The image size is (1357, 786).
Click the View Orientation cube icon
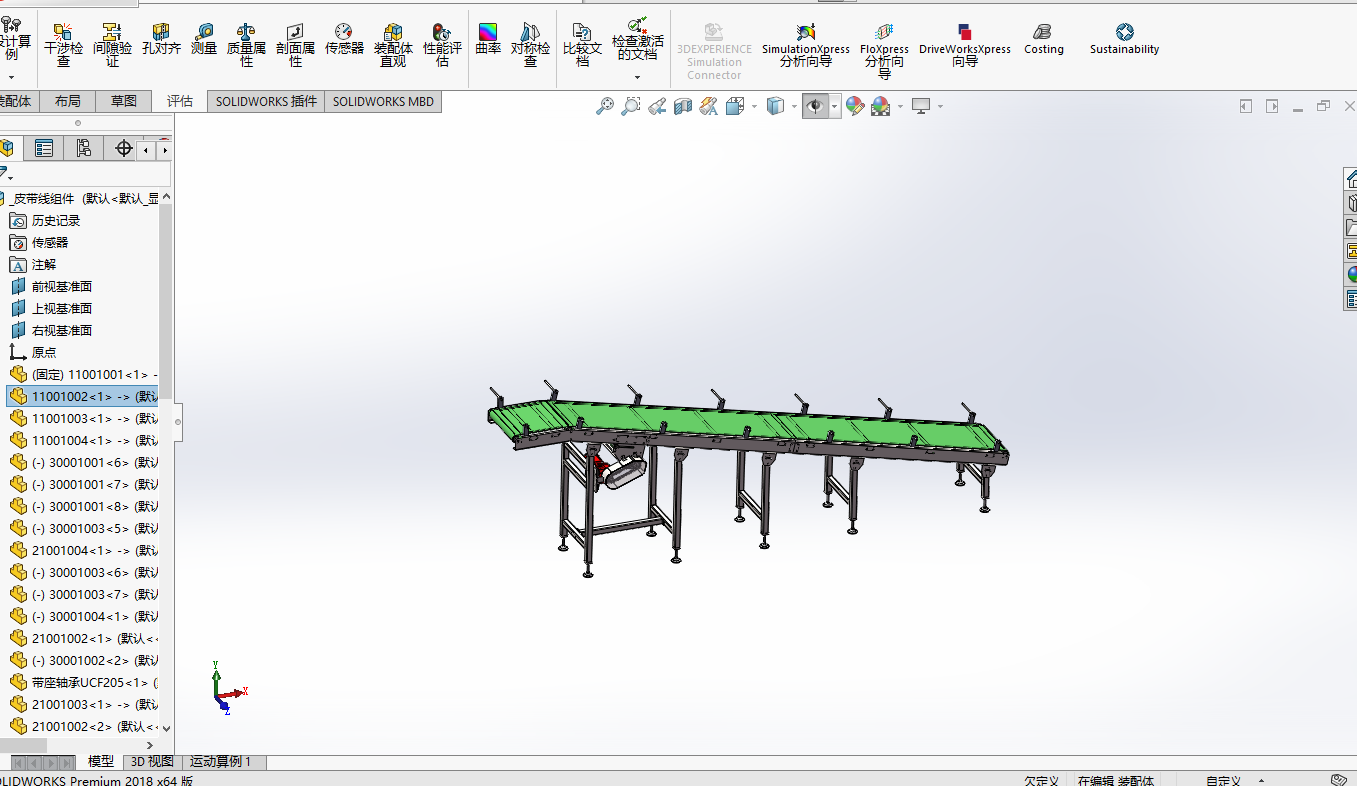(x=735, y=106)
